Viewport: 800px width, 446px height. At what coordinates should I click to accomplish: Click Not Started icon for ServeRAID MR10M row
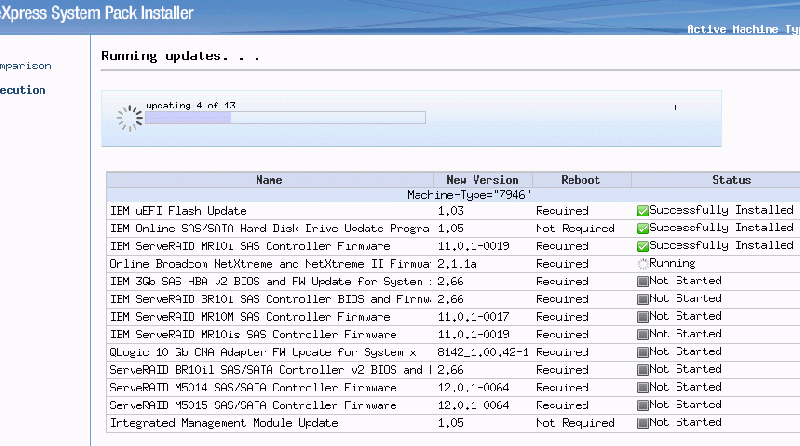642,317
